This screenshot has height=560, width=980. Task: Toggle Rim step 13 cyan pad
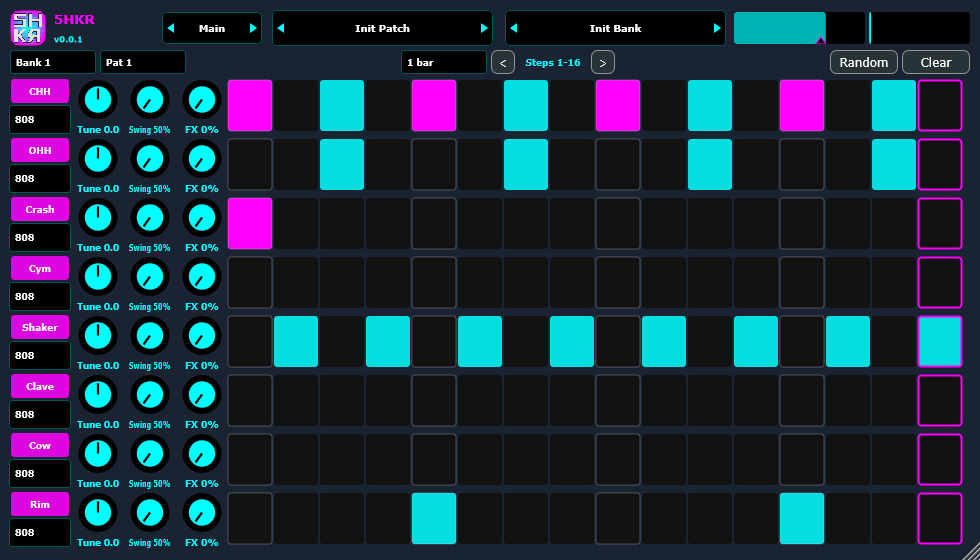(802, 518)
